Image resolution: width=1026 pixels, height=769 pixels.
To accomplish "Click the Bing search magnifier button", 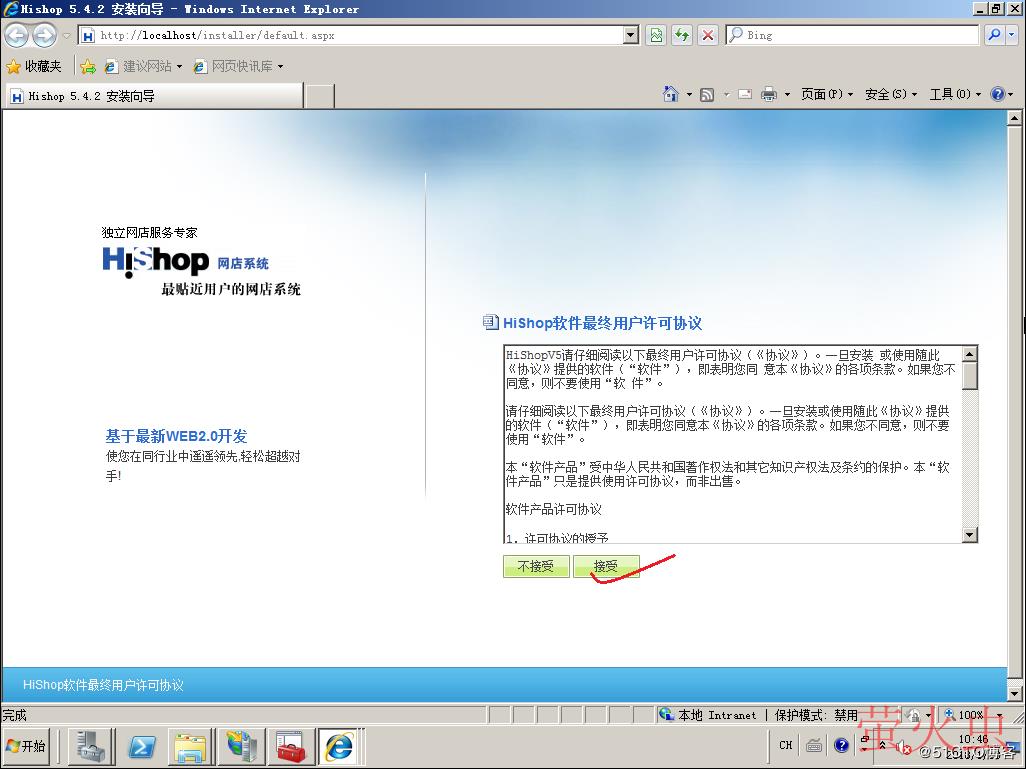I will click(994, 35).
